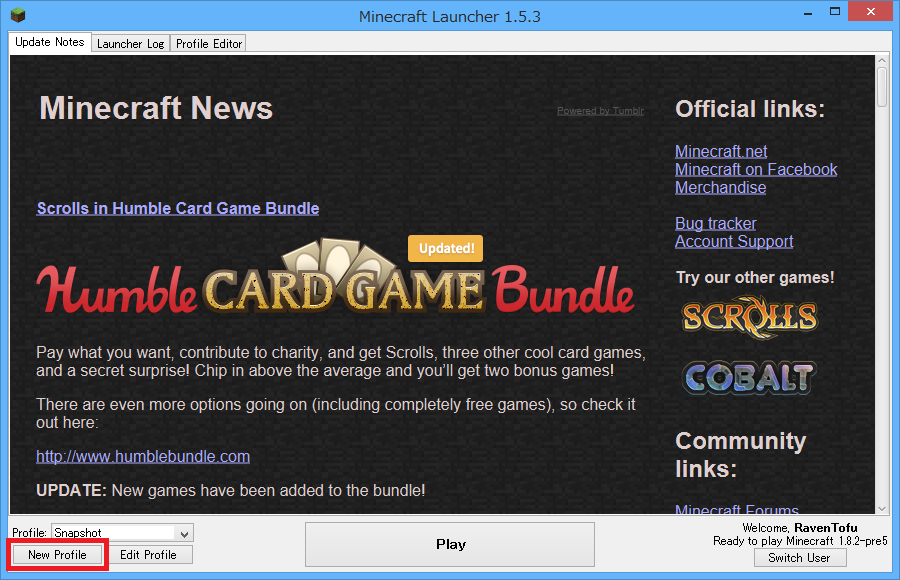
Task: Open the Scrolls game logo
Action: tap(749, 317)
